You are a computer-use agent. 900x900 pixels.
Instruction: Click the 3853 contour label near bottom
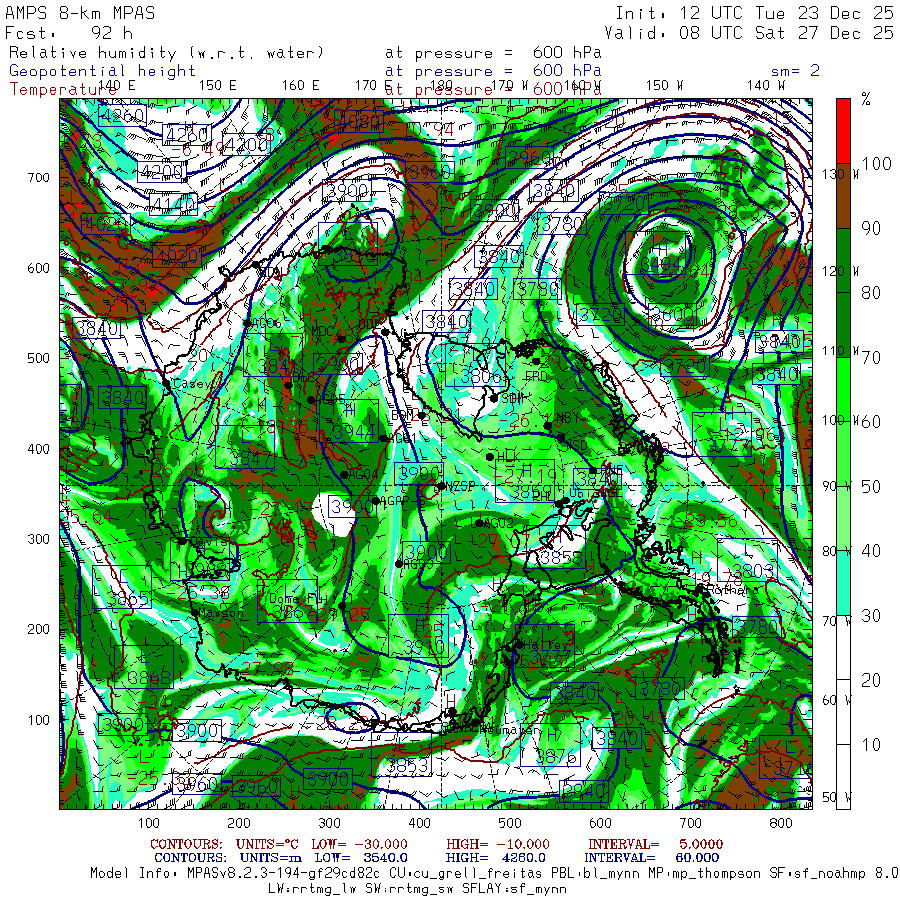[408, 766]
